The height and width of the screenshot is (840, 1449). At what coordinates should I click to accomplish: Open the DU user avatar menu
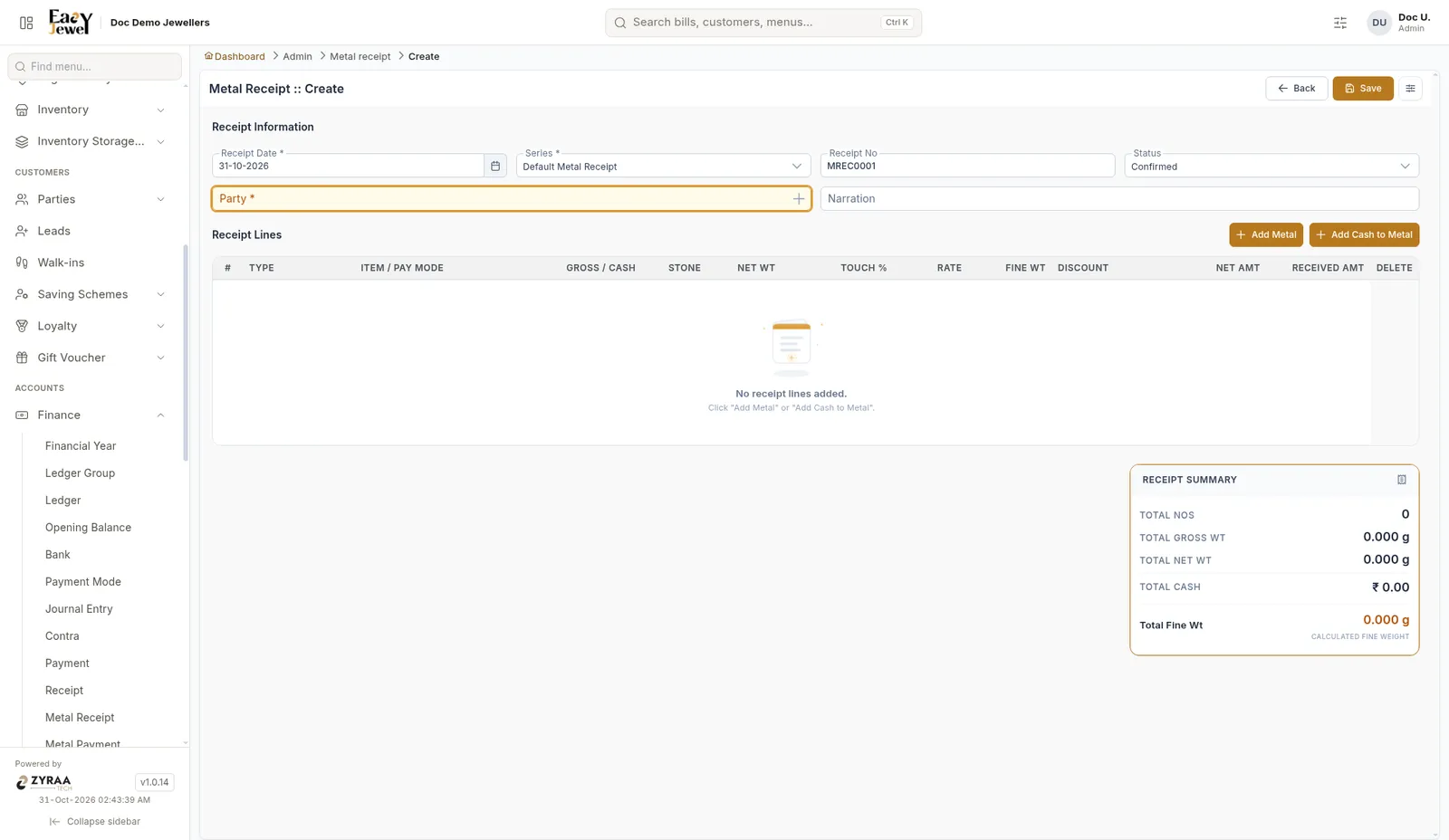(x=1378, y=23)
